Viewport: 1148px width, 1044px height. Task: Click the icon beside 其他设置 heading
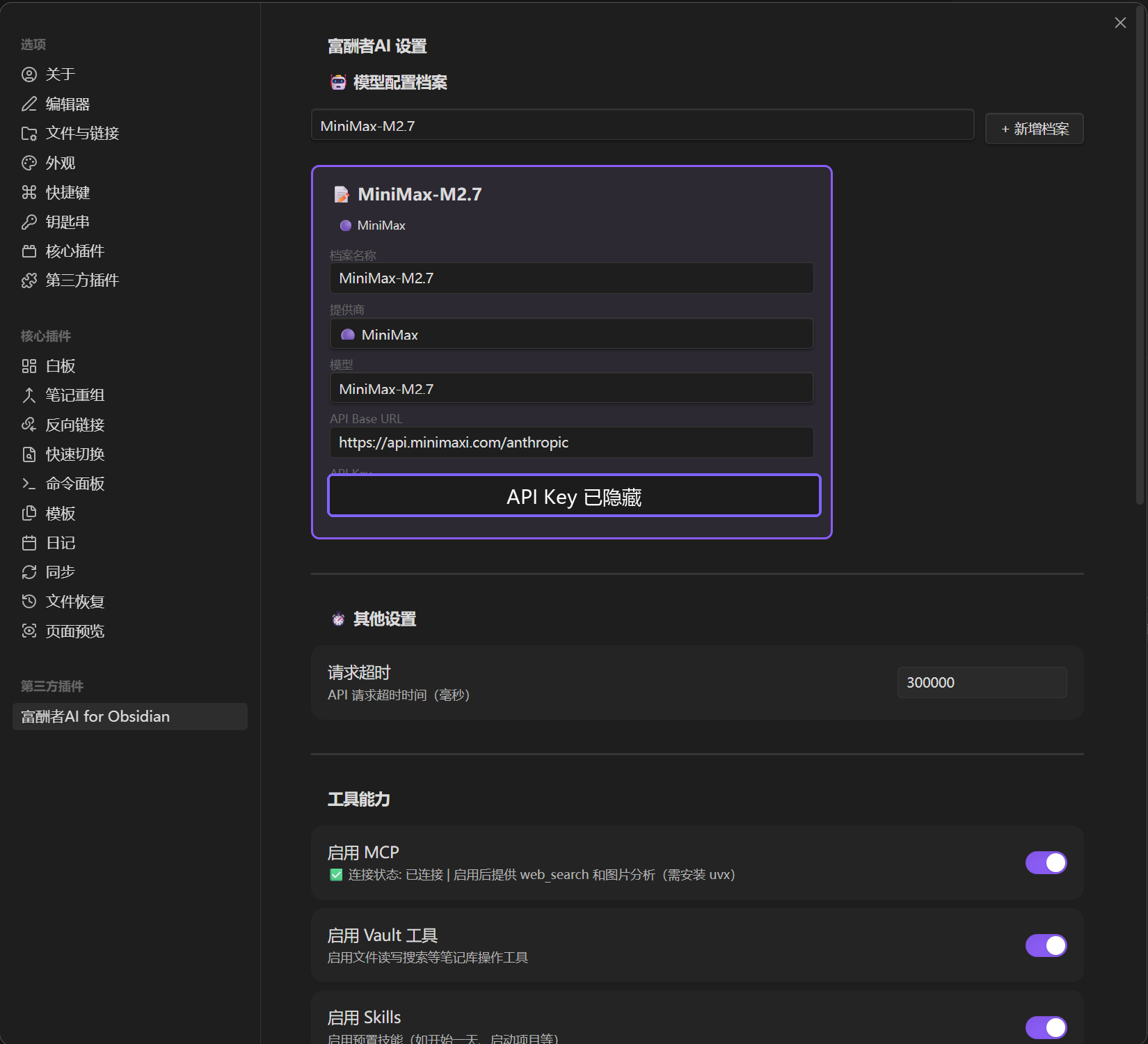point(338,619)
